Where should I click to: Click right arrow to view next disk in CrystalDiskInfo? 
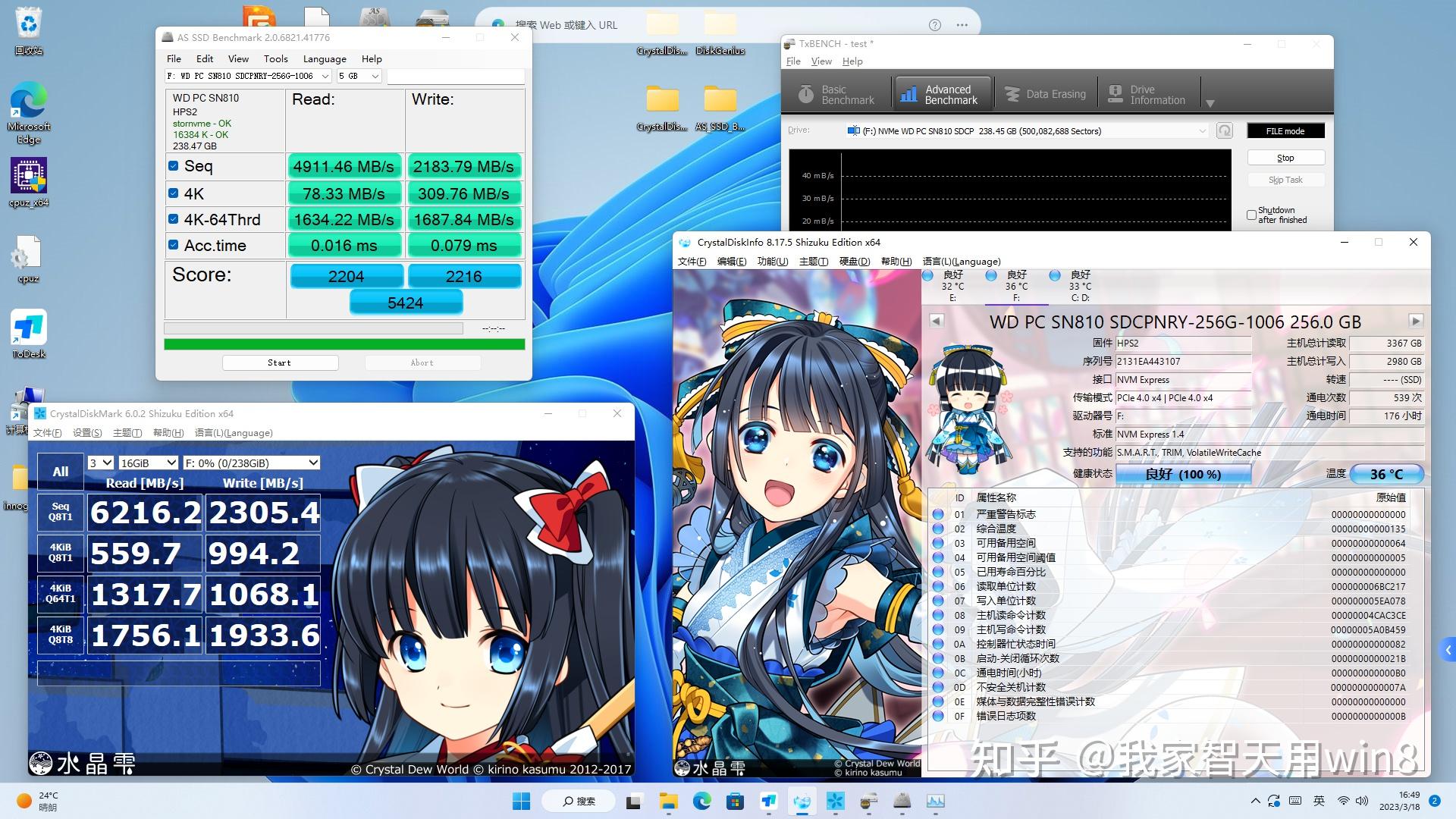click(1415, 320)
